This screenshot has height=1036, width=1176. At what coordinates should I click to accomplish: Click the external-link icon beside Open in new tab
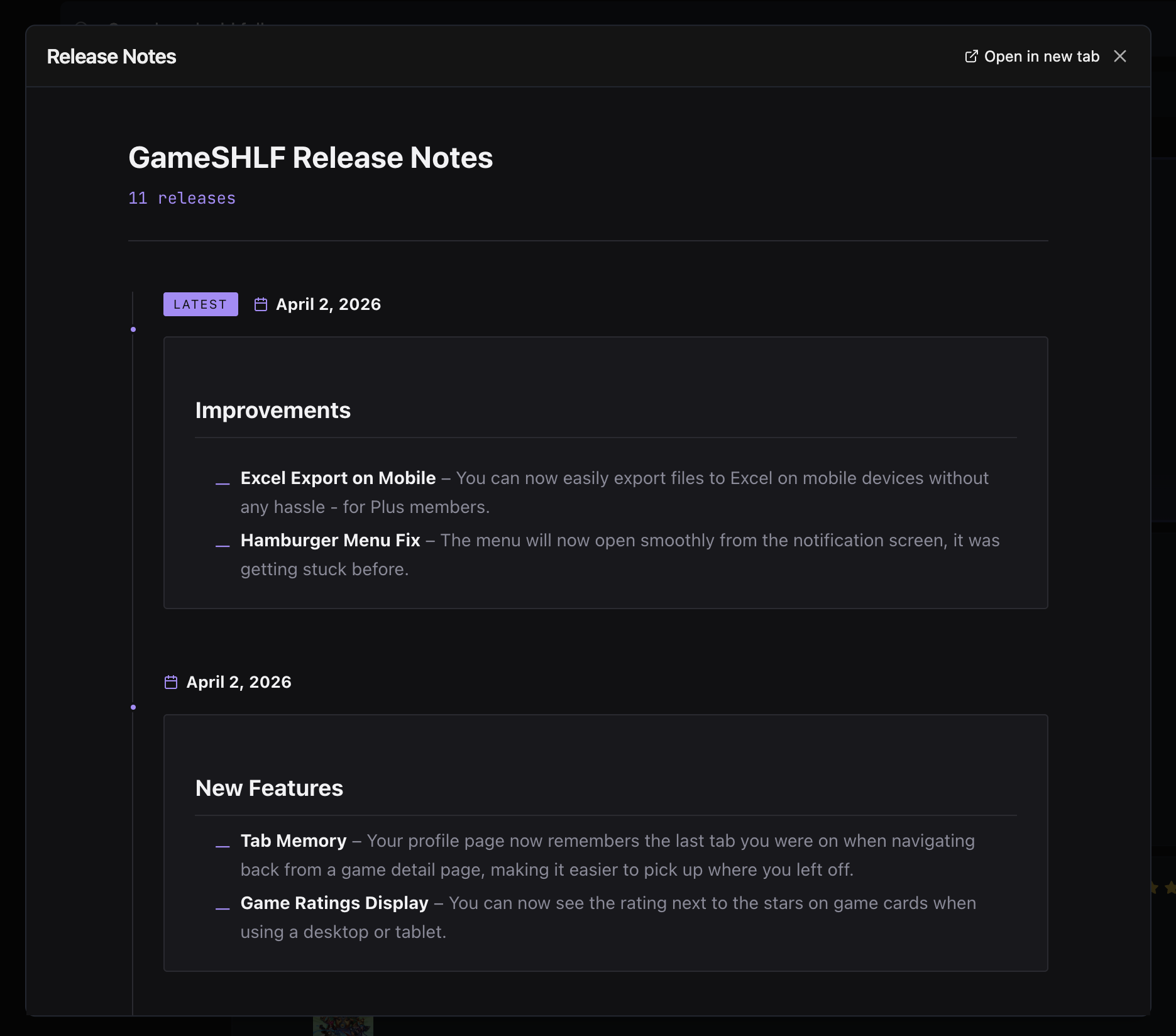pyautogui.click(x=971, y=57)
